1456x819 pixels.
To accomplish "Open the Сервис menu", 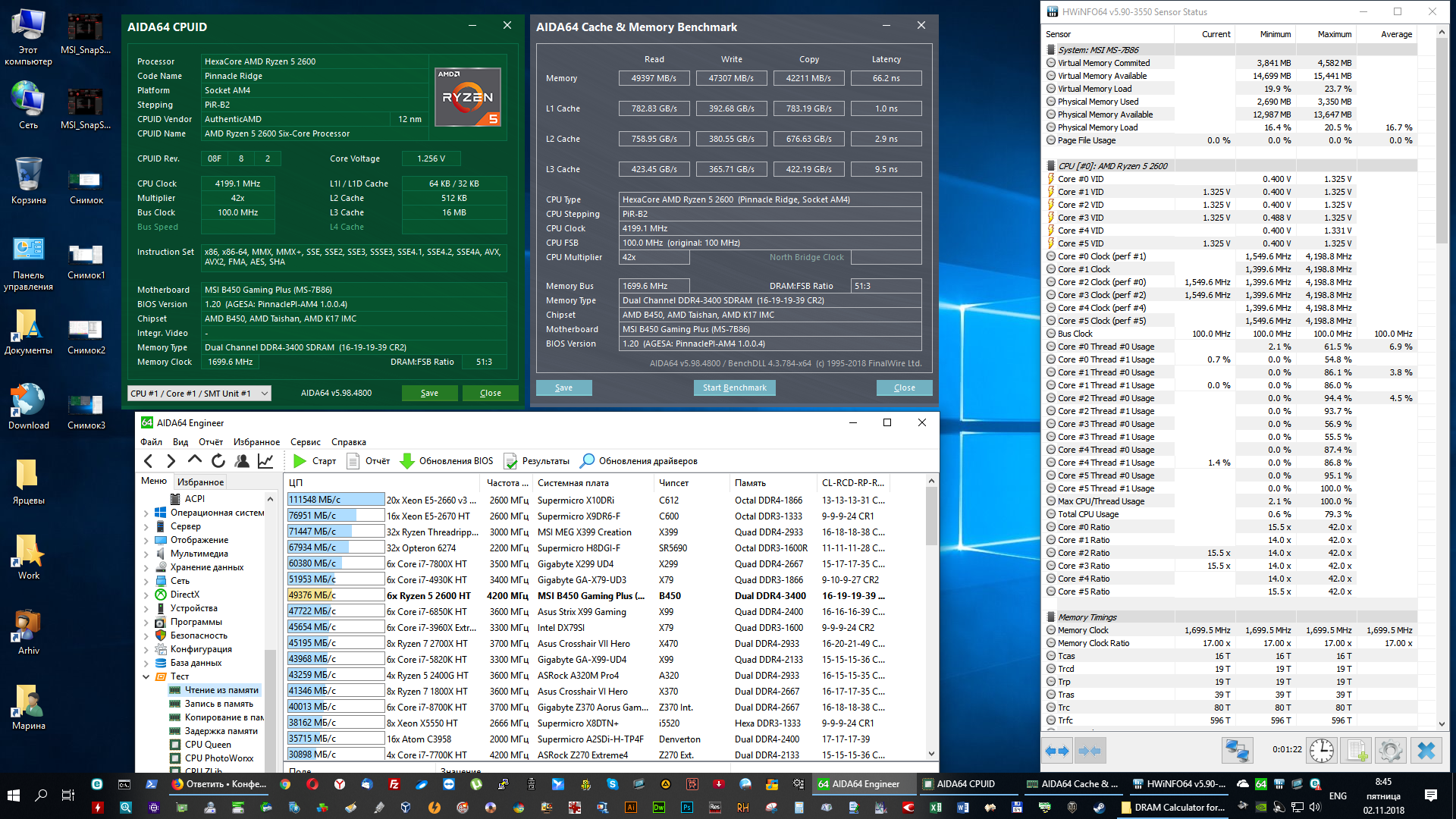I will pyautogui.click(x=305, y=442).
